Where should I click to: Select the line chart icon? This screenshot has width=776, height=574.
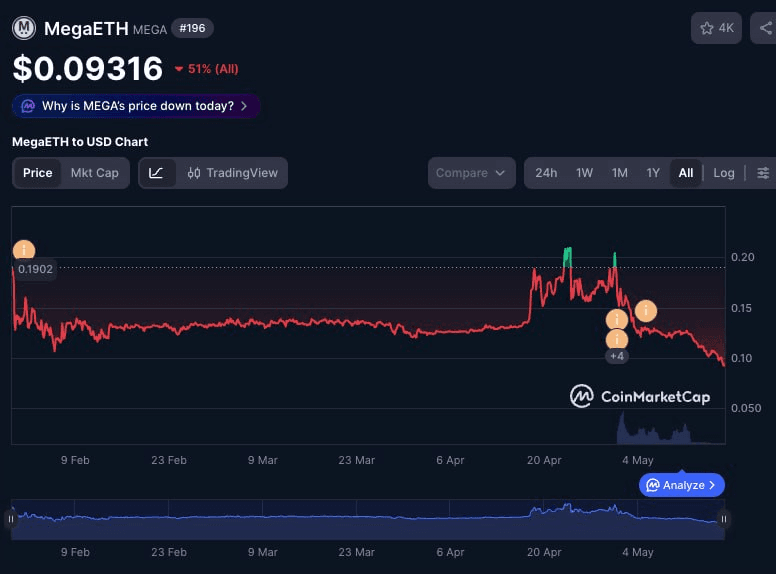pyautogui.click(x=156, y=173)
